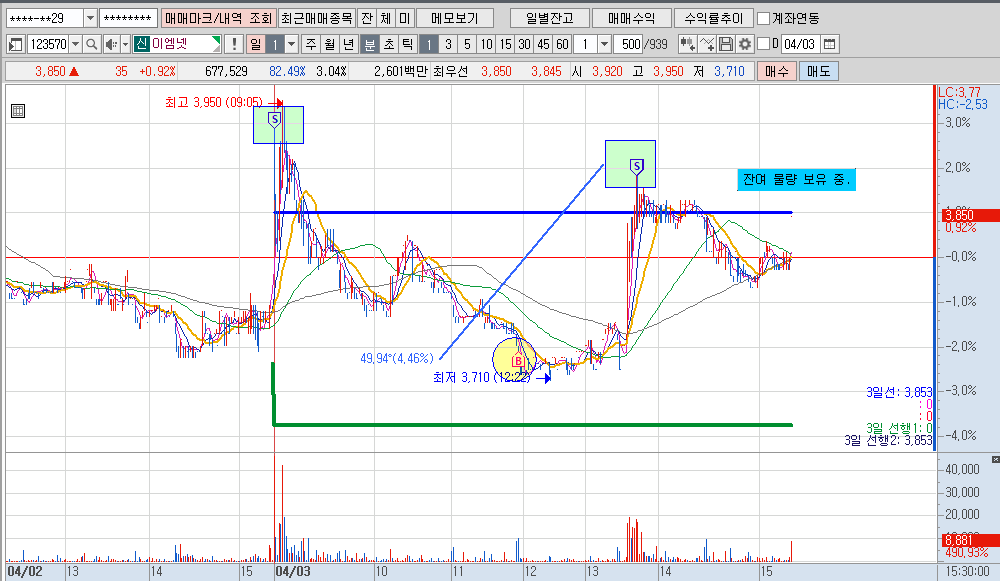Click the 잔 balance button

tap(367, 18)
